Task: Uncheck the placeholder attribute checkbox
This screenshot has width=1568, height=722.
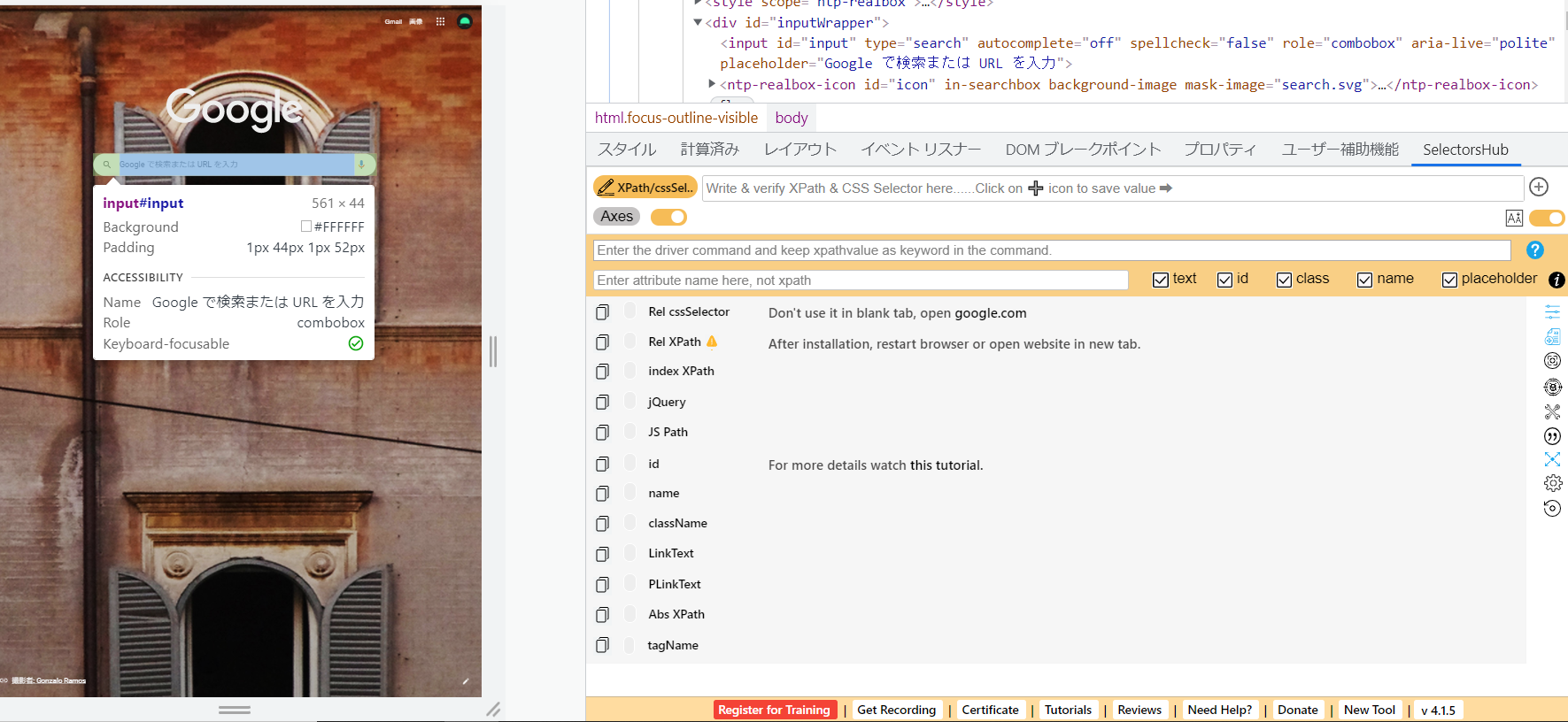Action: pyautogui.click(x=1449, y=280)
